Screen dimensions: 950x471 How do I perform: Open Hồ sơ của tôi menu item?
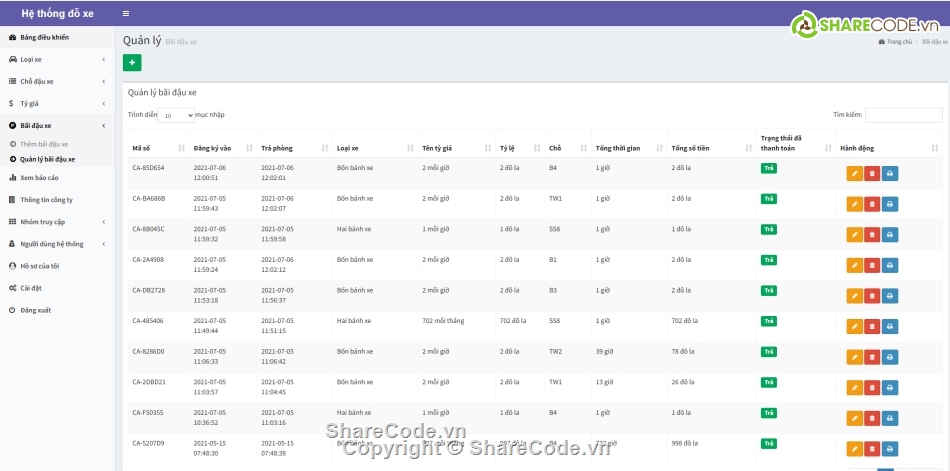click(x=57, y=266)
